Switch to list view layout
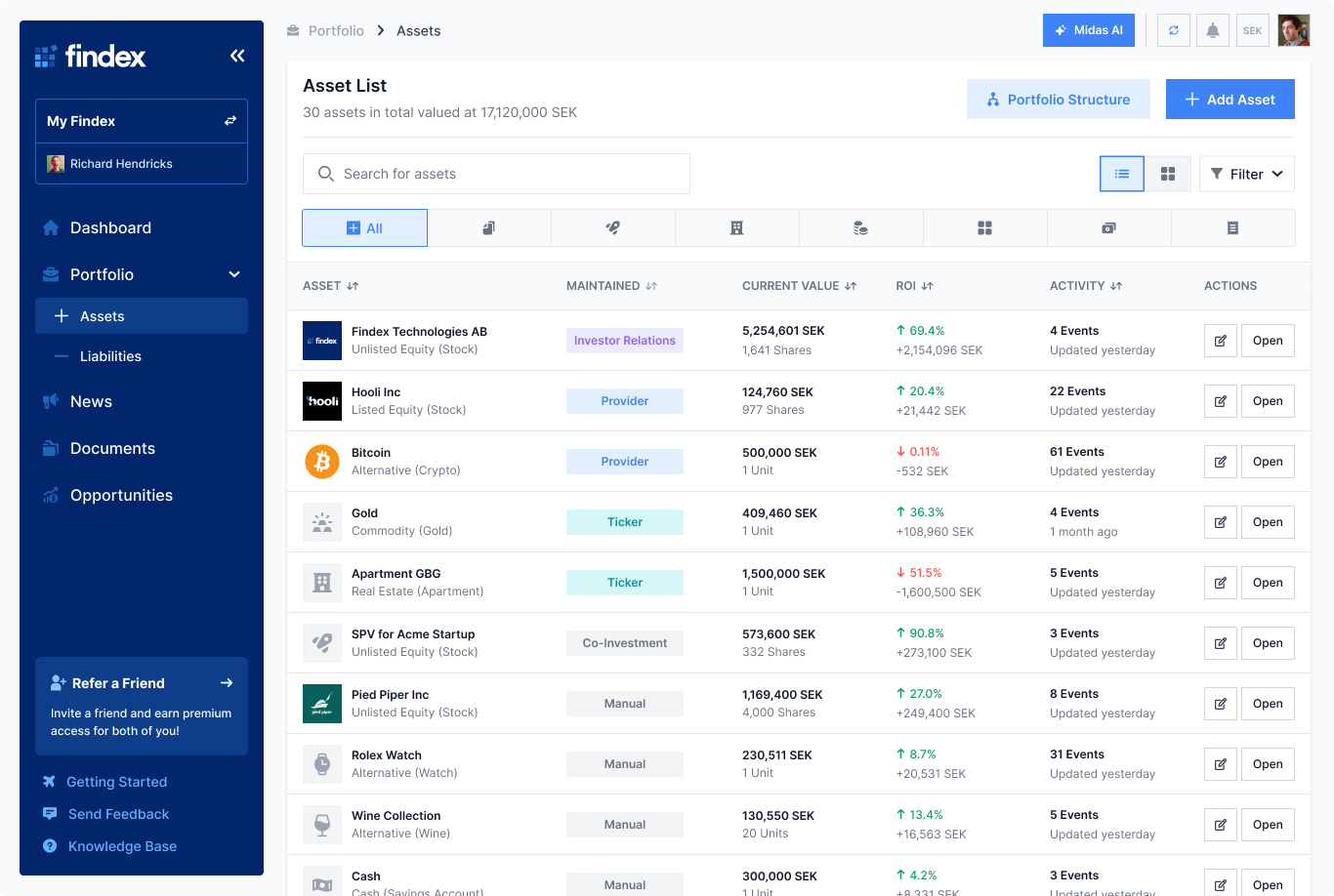Viewport: 1334px width, 896px height. click(x=1121, y=174)
